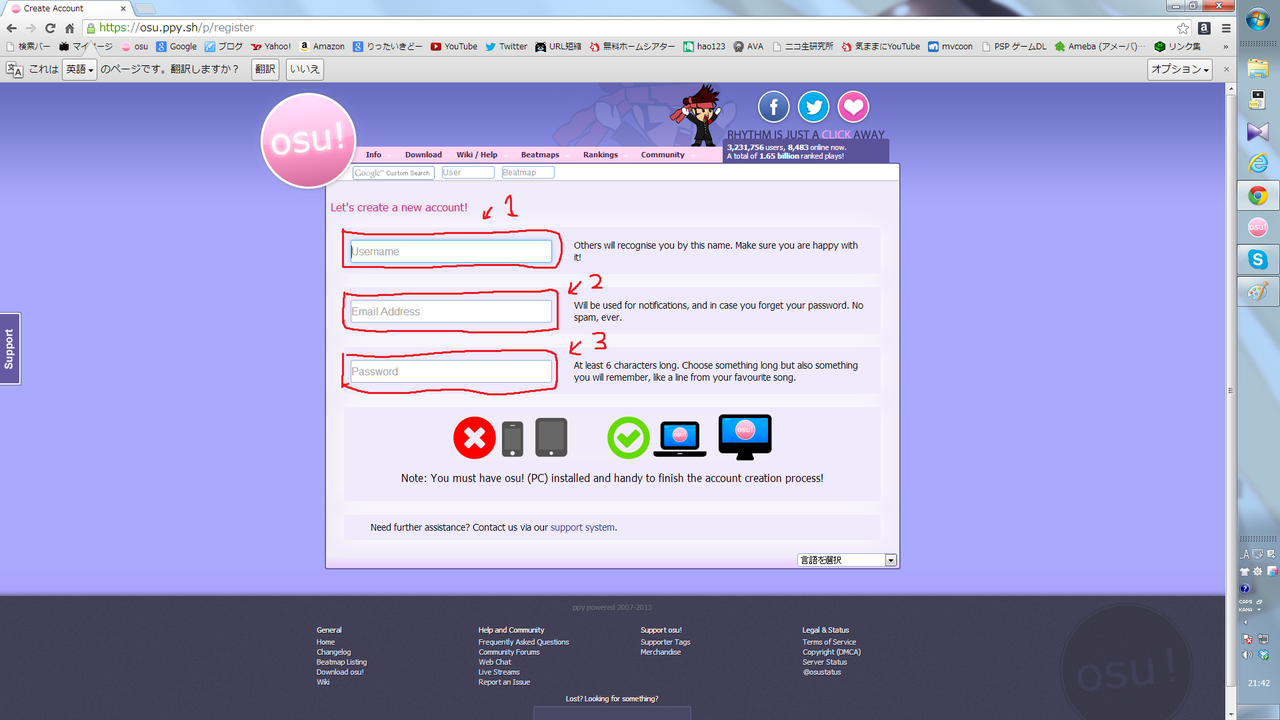Open the Yahoo! bookmark
1280x720 pixels.
tap(271, 46)
